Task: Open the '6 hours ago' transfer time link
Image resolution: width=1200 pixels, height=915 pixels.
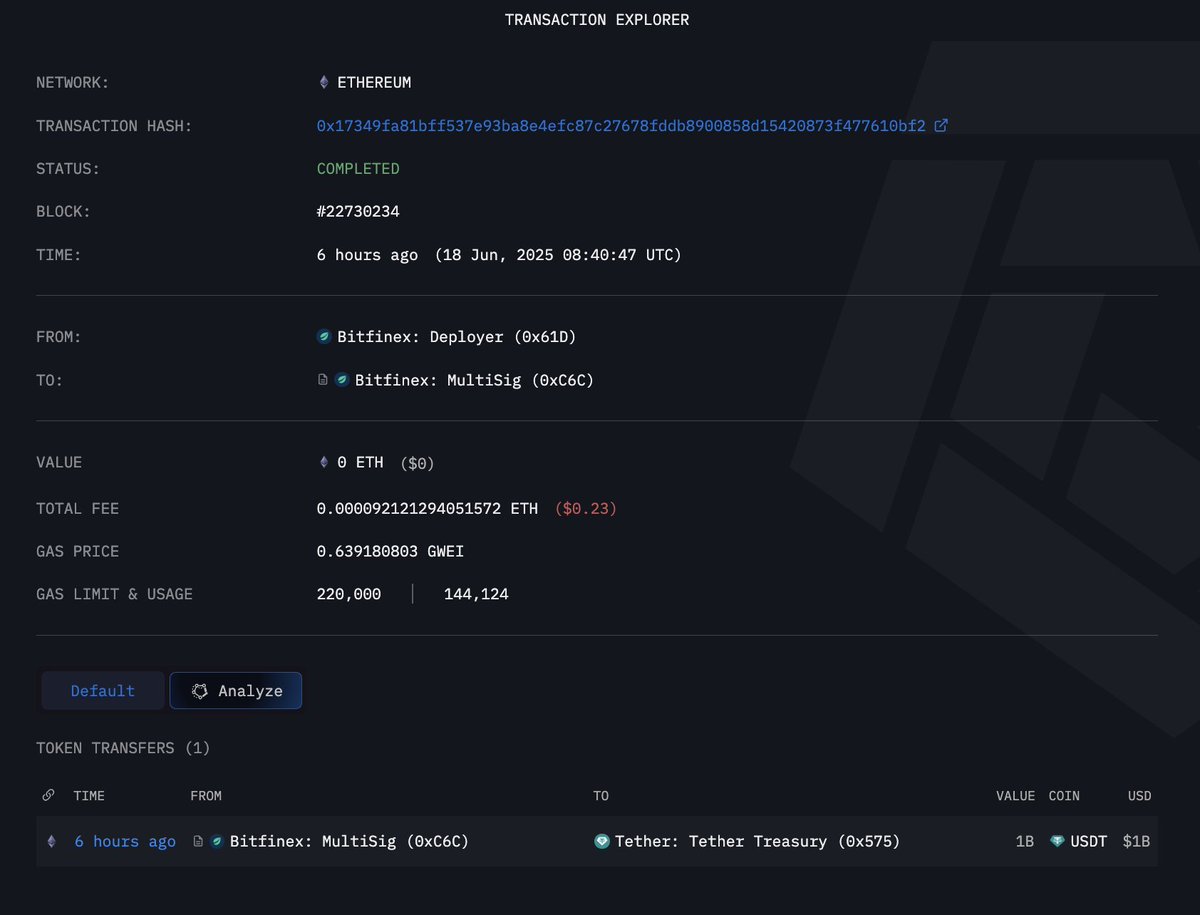Action: (x=125, y=842)
